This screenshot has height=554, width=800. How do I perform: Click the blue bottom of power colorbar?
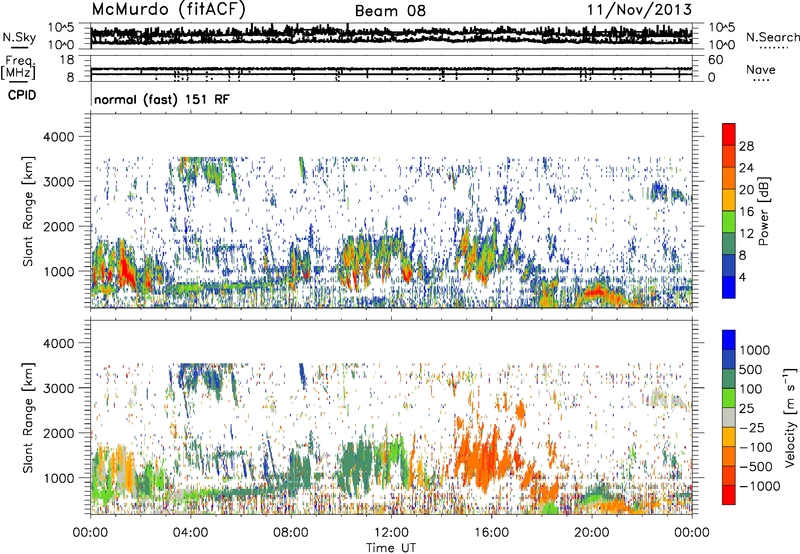click(x=729, y=288)
